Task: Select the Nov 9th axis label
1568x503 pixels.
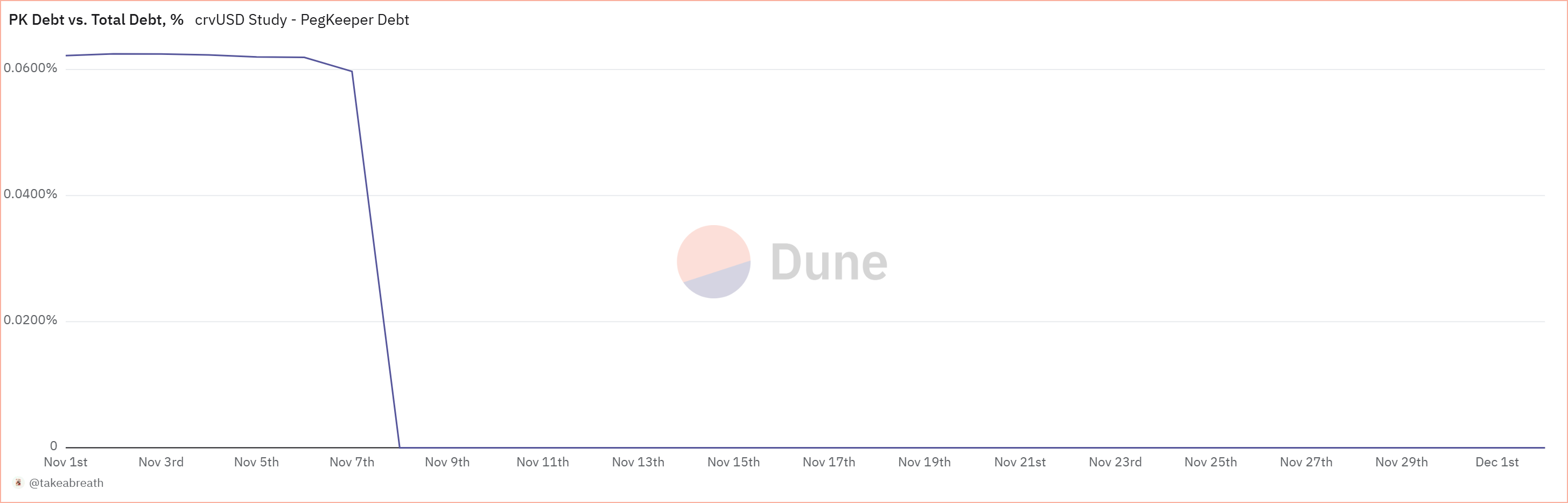Action: click(x=447, y=462)
